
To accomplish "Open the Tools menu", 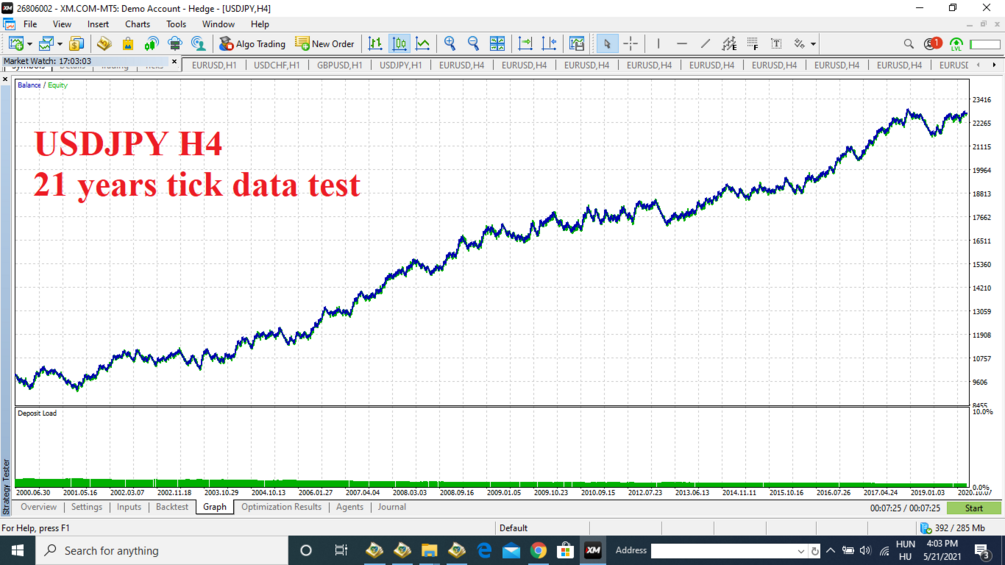I will coord(176,24).
